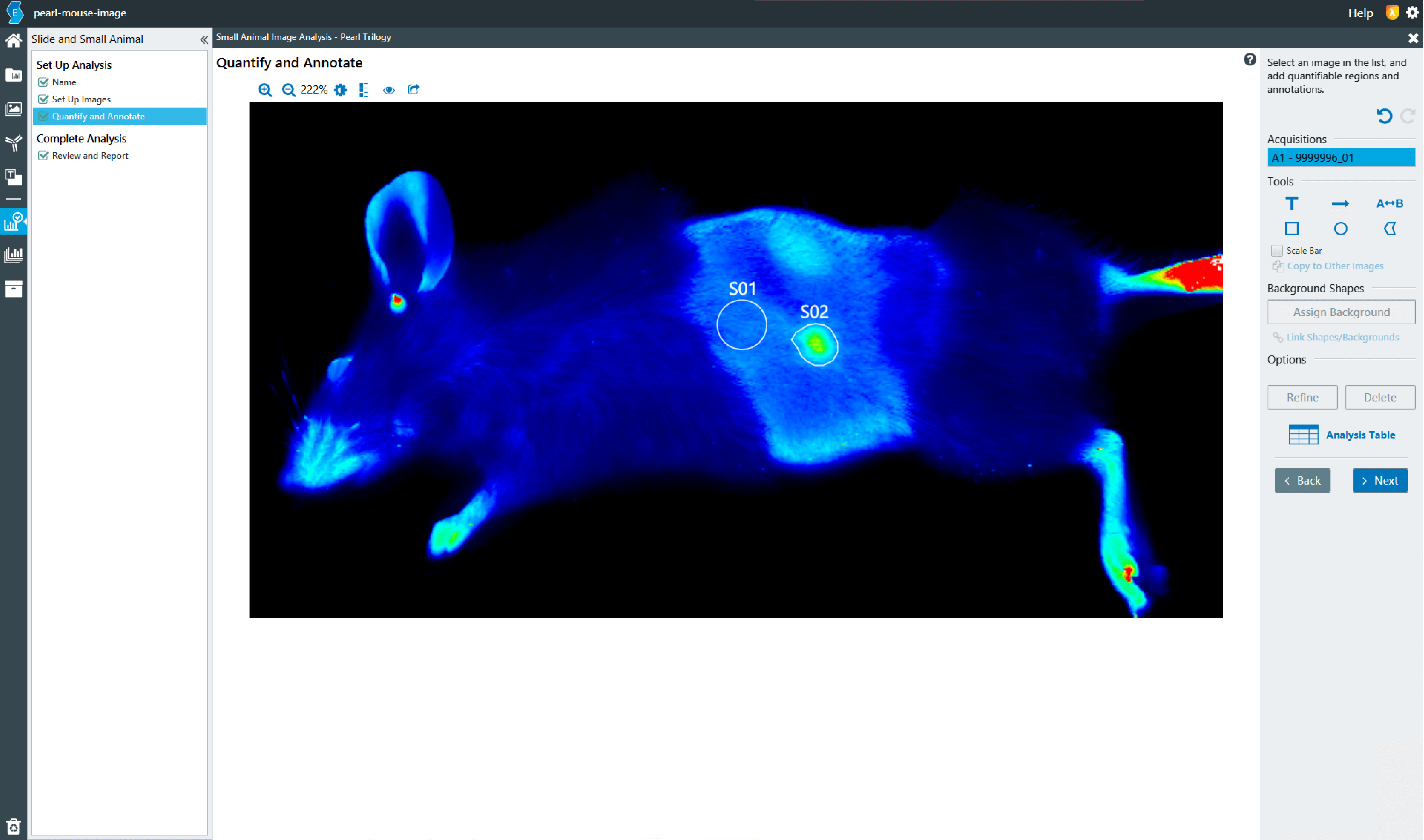Click the Refine button

(1302, 397)
